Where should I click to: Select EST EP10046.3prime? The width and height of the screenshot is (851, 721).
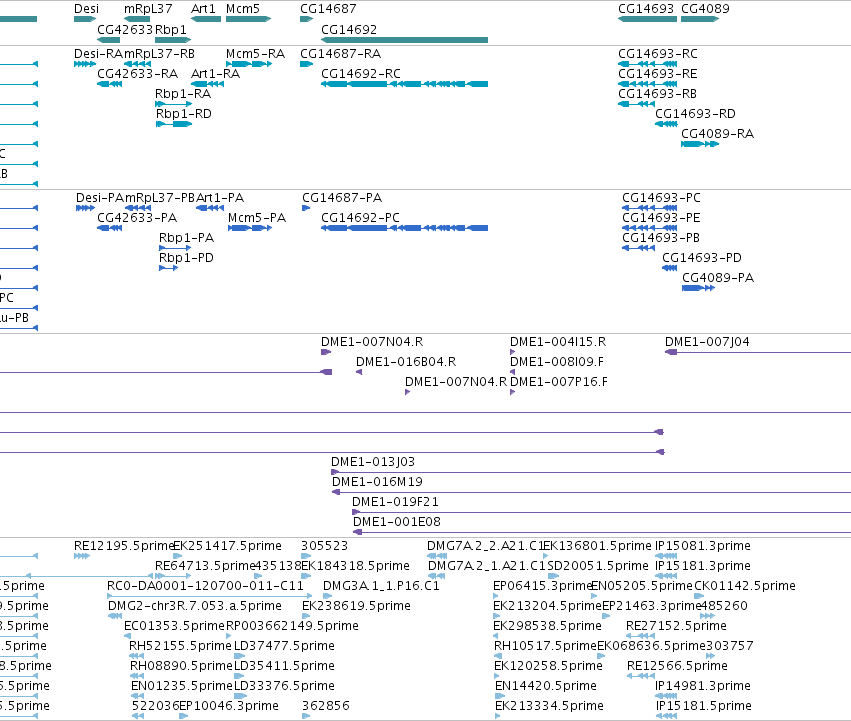pyautogui.click(x=183, y=716)
